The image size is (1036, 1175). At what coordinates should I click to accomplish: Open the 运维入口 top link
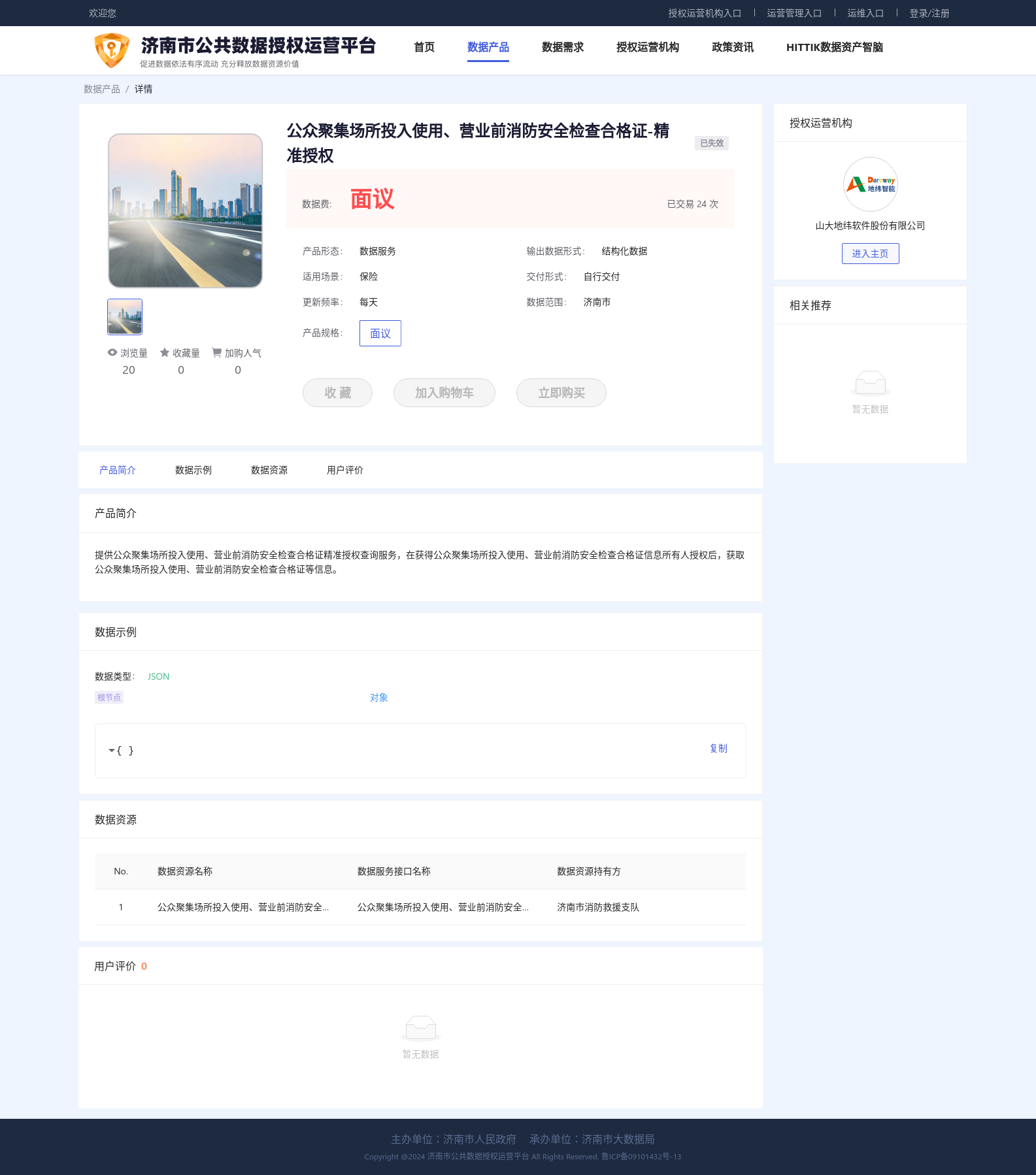point(865,13)
